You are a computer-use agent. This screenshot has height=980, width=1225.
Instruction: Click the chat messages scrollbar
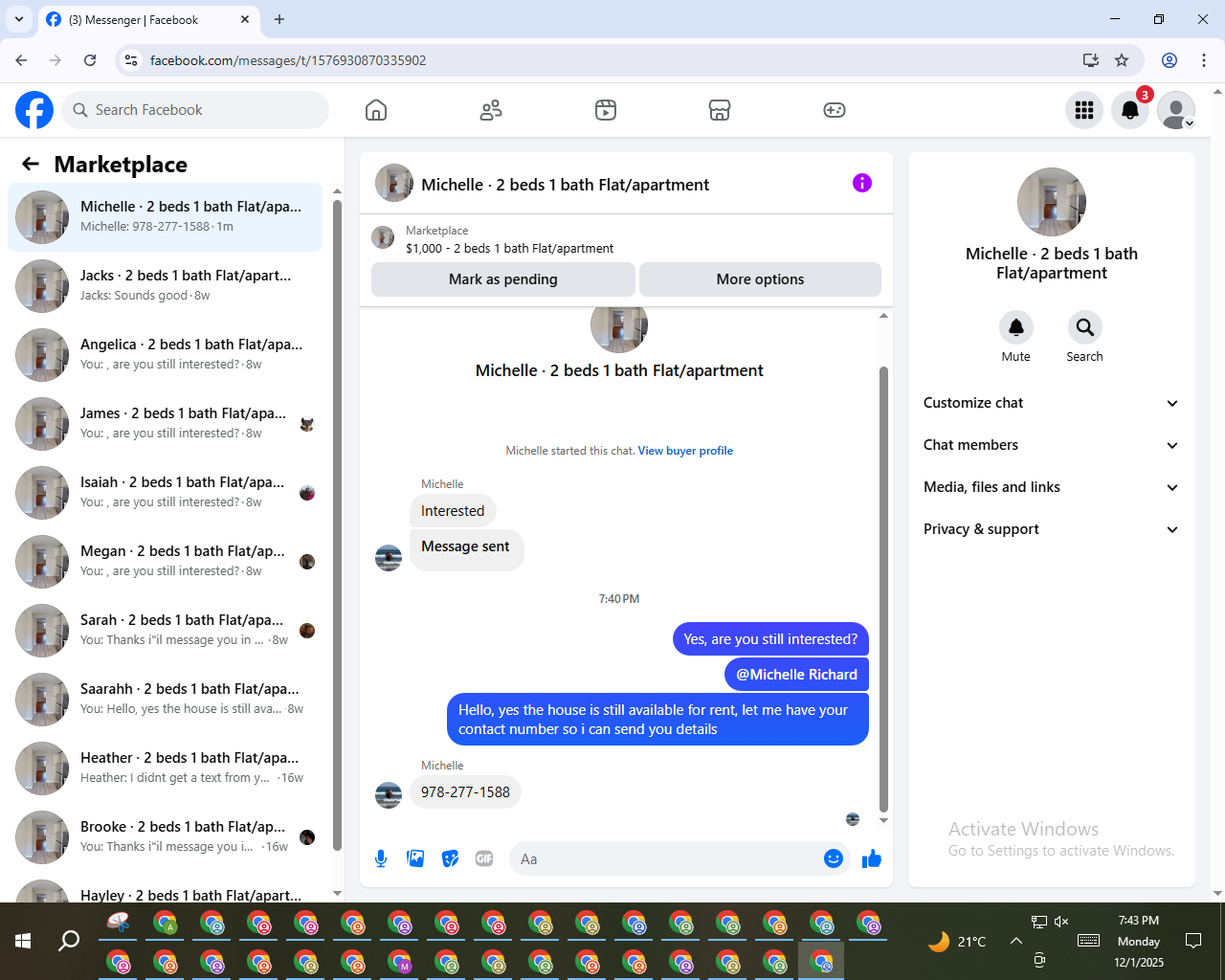click(x=883, y=589)
